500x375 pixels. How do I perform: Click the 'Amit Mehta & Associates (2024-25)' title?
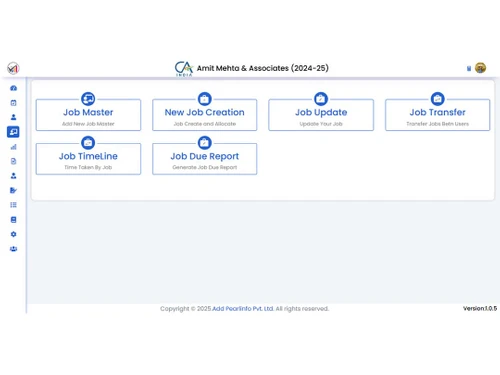(263, 68)
